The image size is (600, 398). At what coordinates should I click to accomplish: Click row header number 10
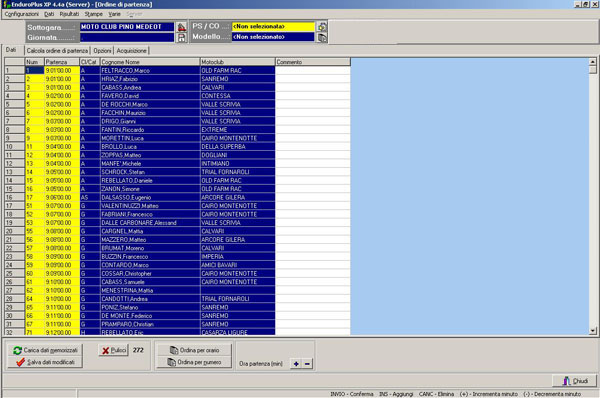pyautogui.click(x=15, y=147)
